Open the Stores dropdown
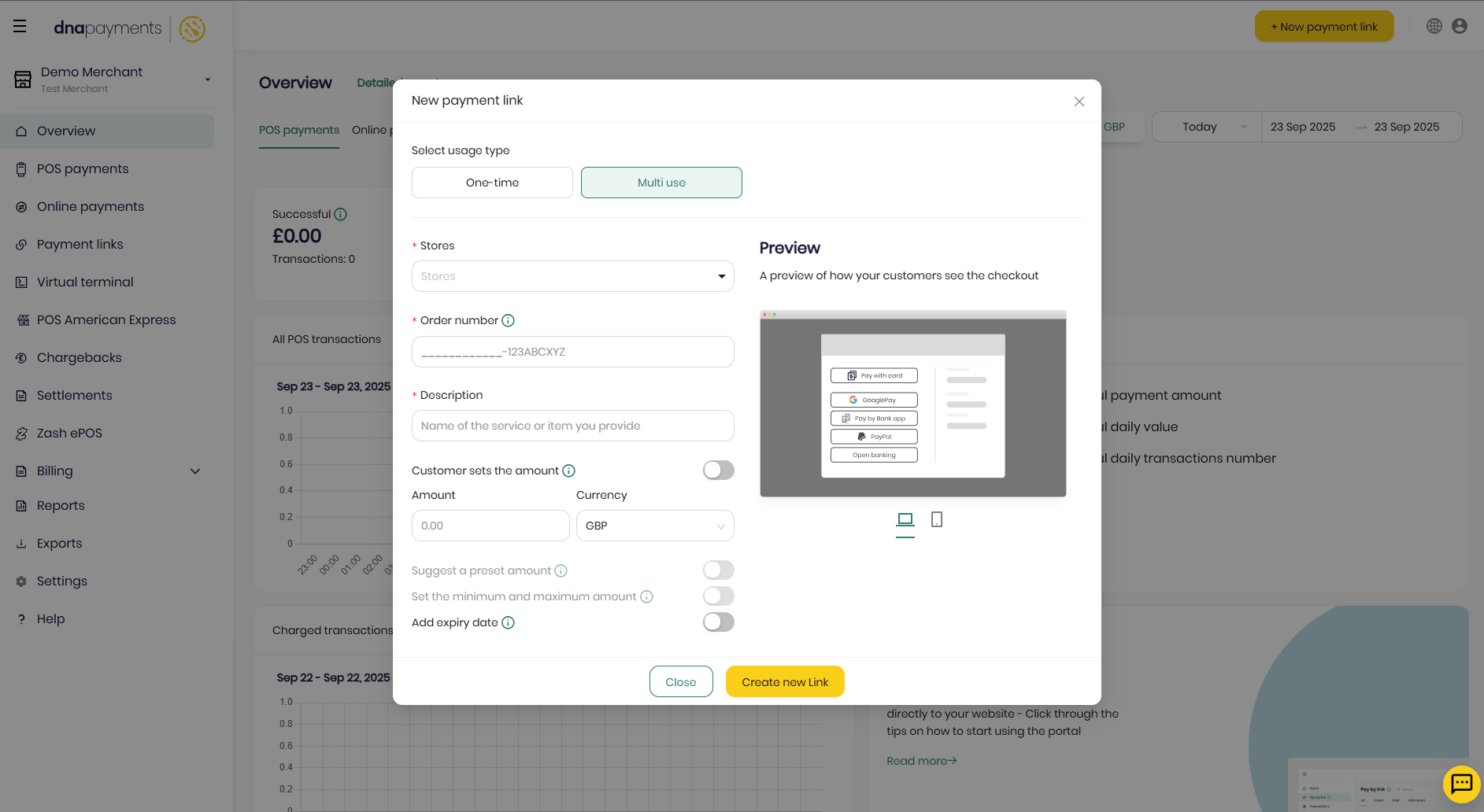This screenshot has width=1484, height=812. point(572,276)
